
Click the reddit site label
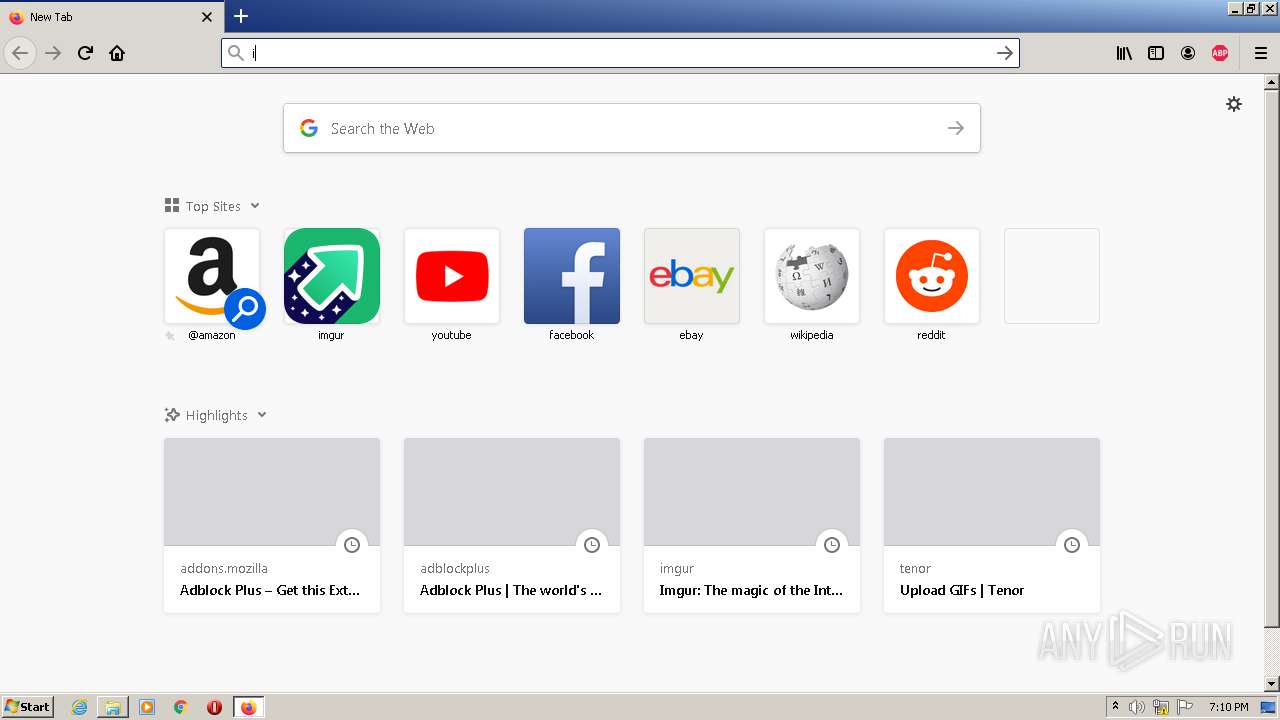click(x=931, y=335)
